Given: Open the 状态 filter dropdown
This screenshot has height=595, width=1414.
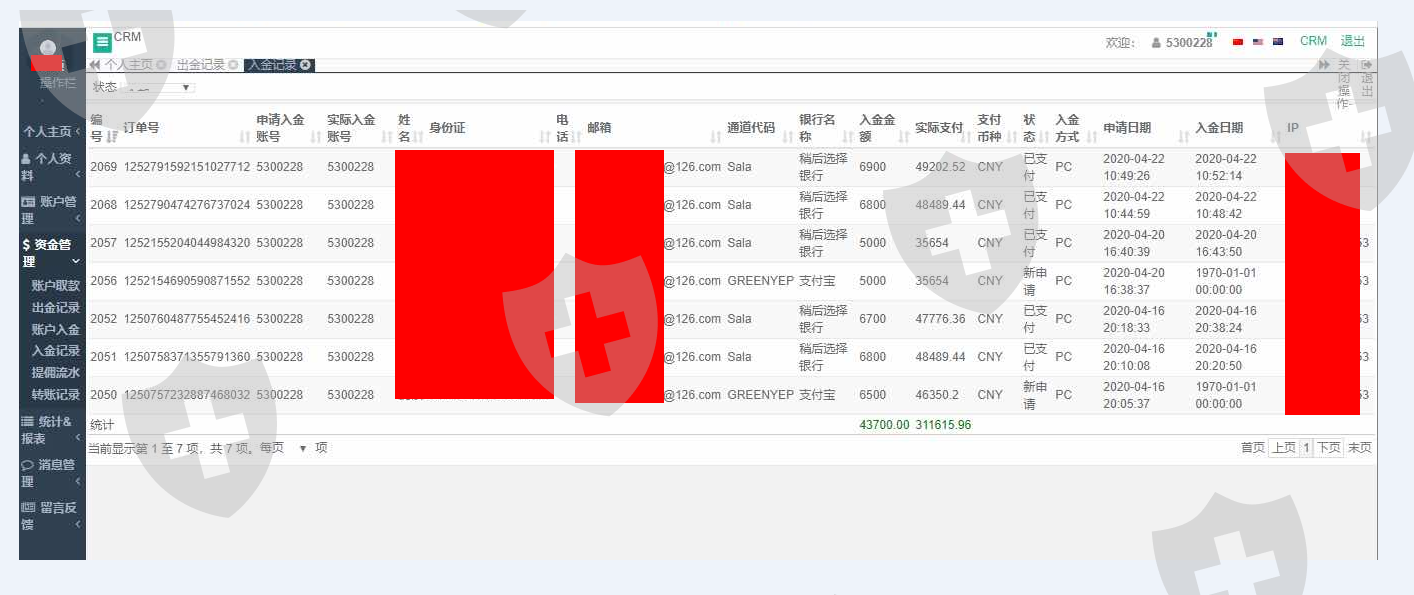Looking at the screenshot, I should pos(158,87).
